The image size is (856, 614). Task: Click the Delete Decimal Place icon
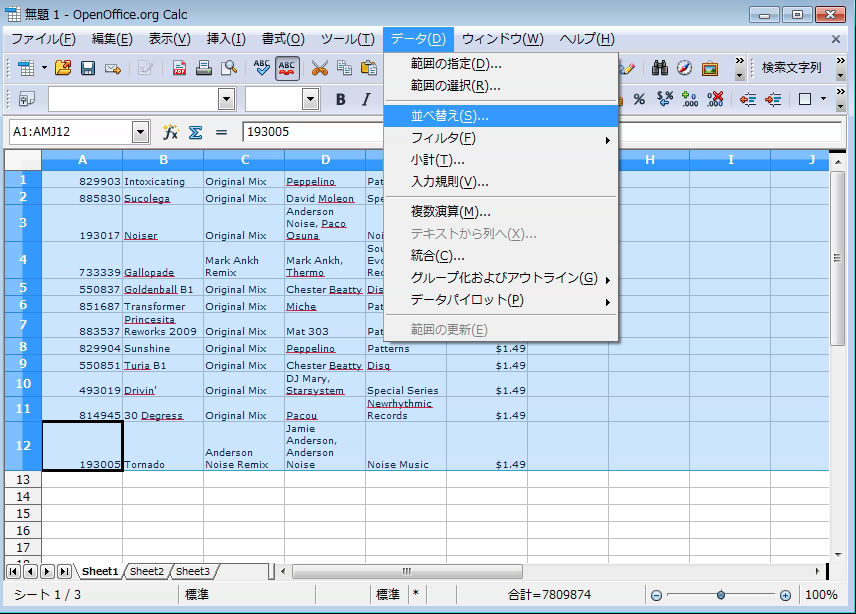pos(715,99)
